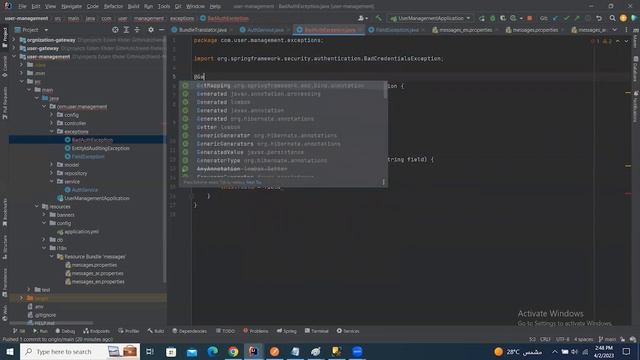Open EntityIdAuditingException in project tree

pyautogui.click(x=100, y=148)
